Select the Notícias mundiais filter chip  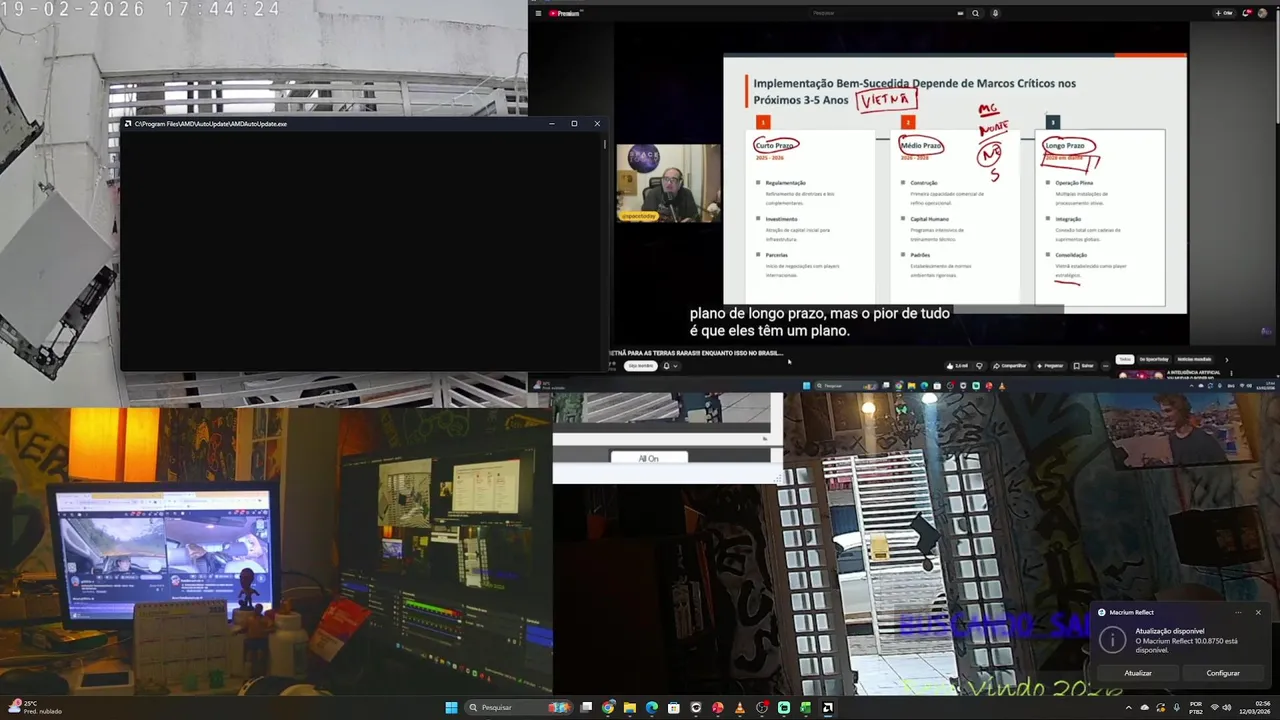coord(1194,359)
